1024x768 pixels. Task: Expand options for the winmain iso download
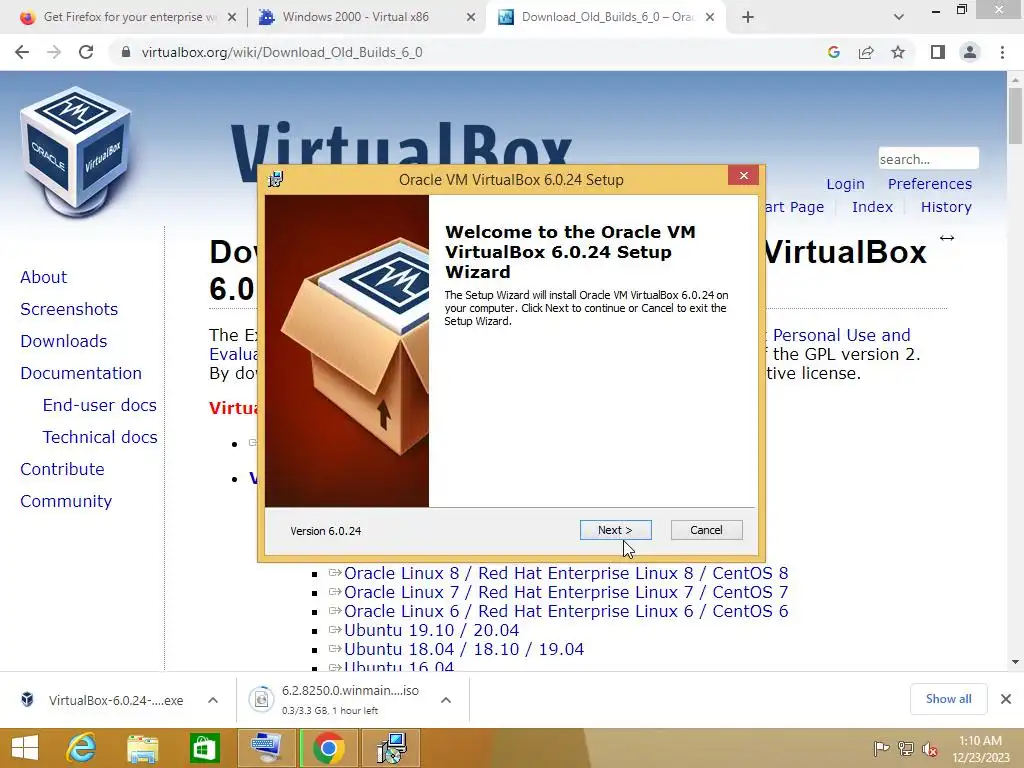(x=446, y=700)
